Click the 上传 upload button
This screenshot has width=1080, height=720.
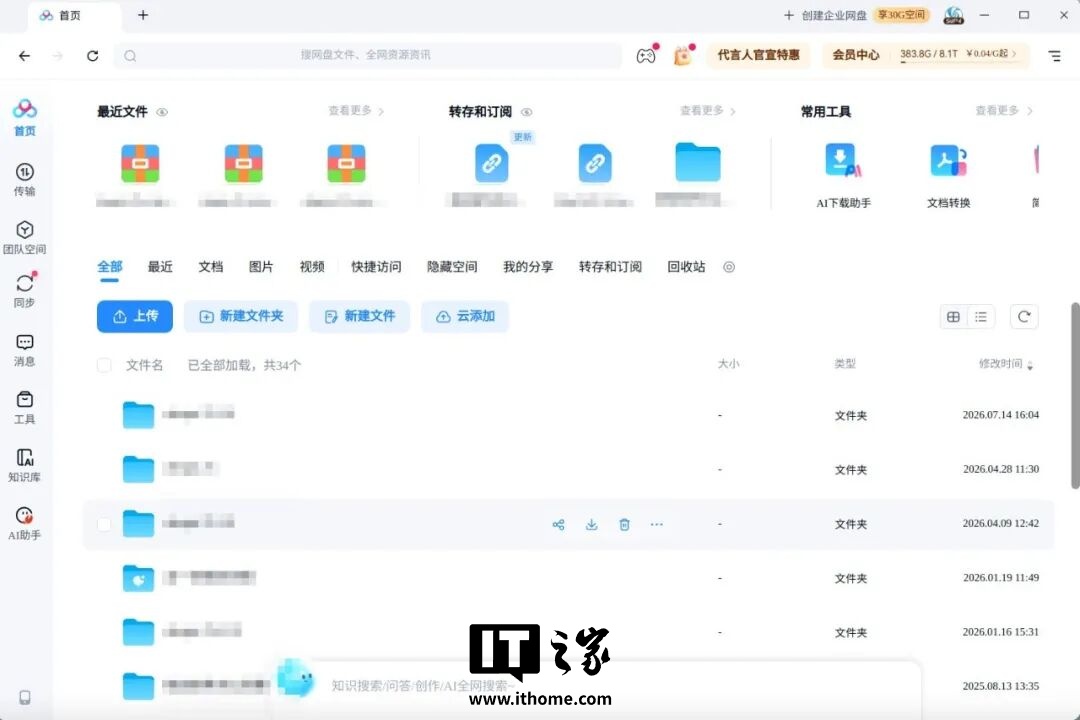135,316
